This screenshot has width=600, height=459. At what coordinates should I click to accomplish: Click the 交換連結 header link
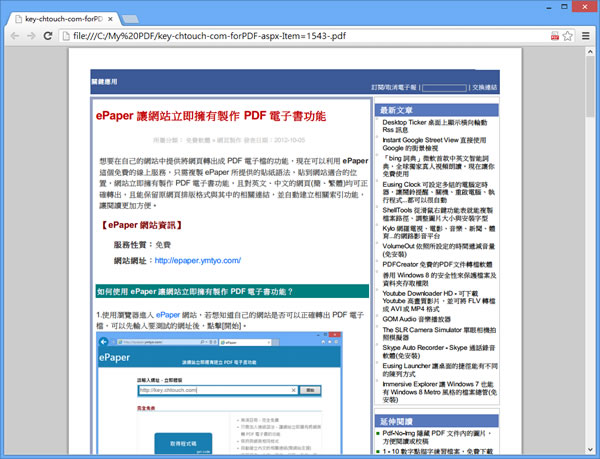(x=484, y=88)
